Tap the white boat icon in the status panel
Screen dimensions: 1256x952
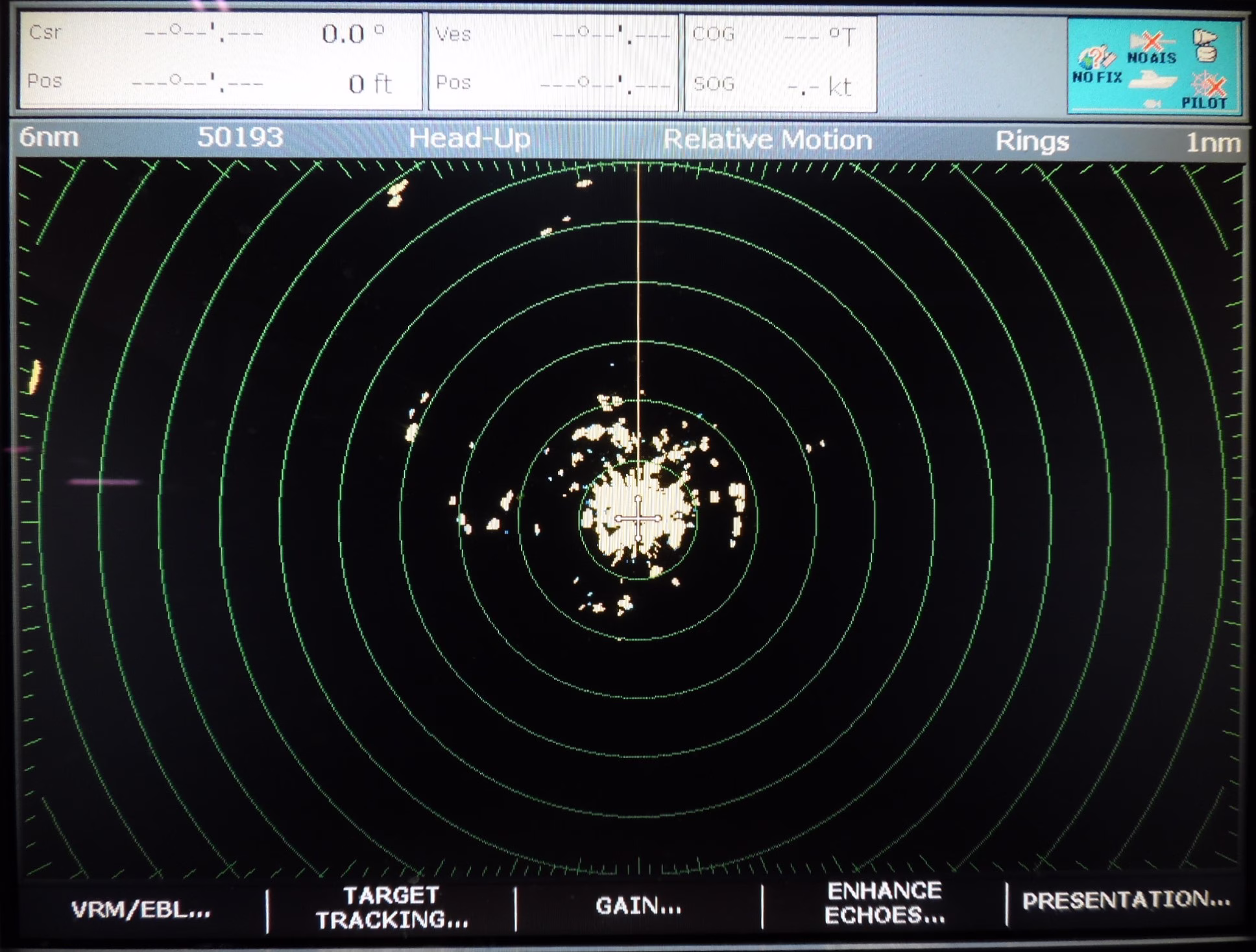click(1153, 80)
